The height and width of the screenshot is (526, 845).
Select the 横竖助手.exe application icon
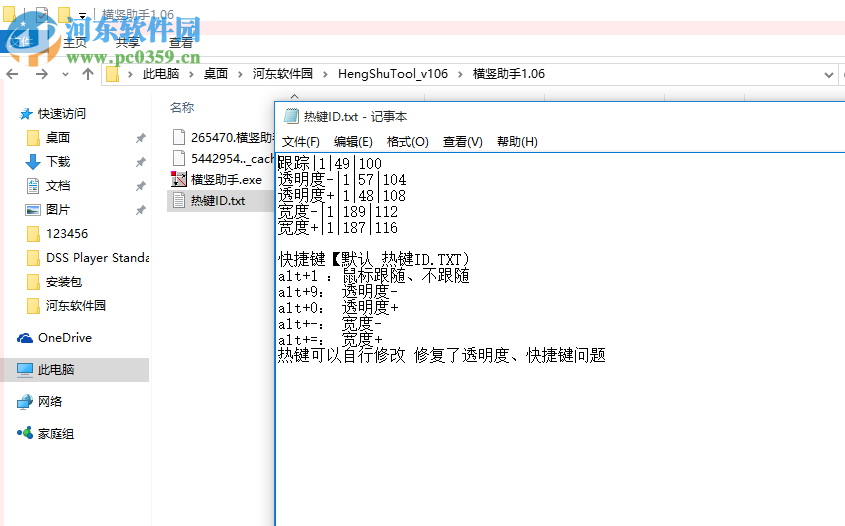pos(179,179)
